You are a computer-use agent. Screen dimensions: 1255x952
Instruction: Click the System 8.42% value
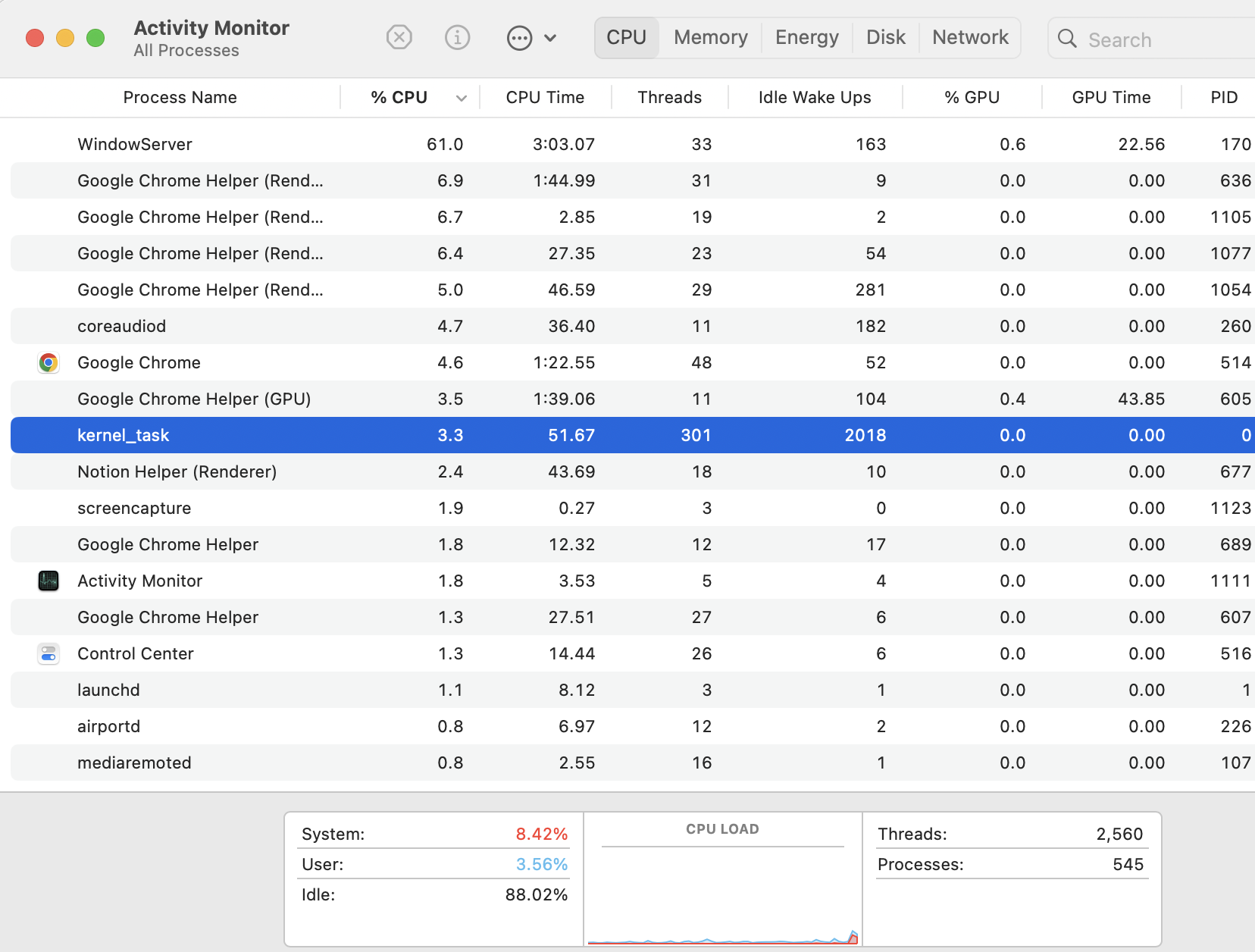(542, 835)
